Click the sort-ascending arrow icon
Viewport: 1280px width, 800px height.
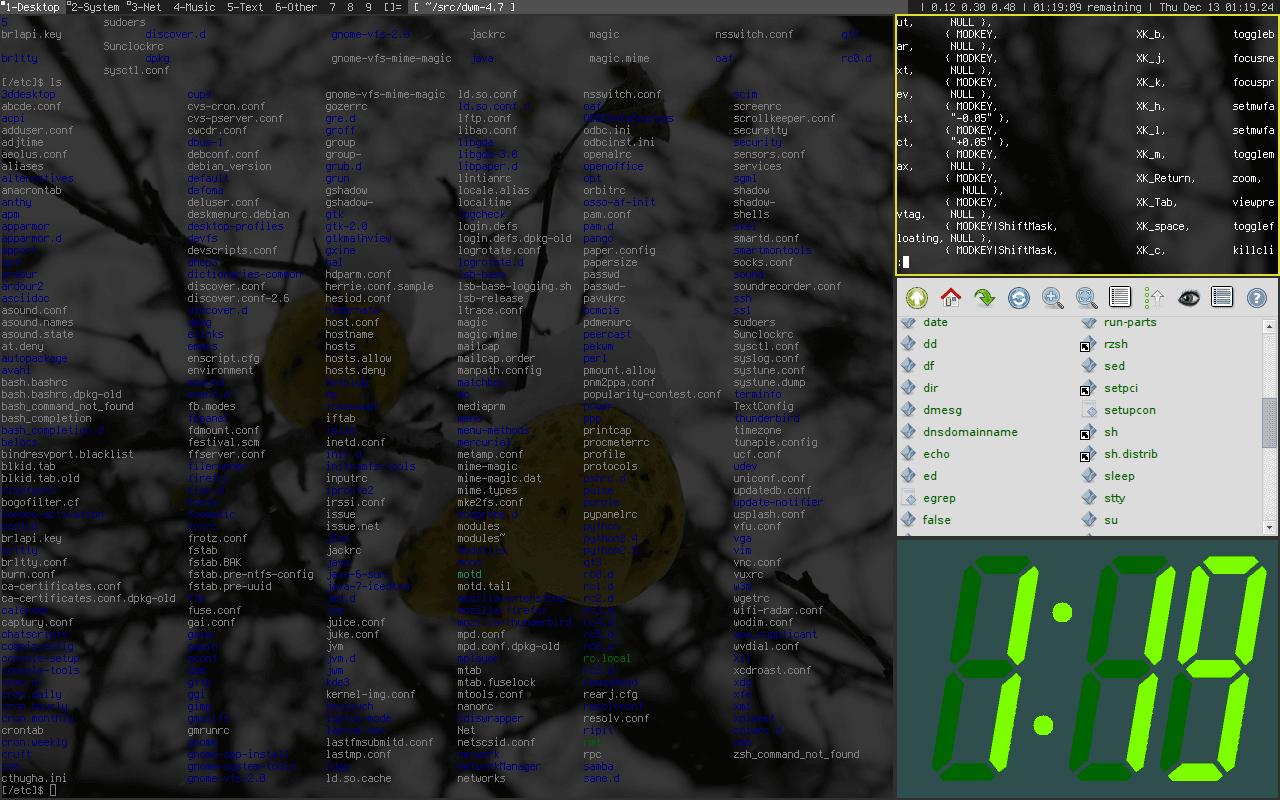[1155, 297]
